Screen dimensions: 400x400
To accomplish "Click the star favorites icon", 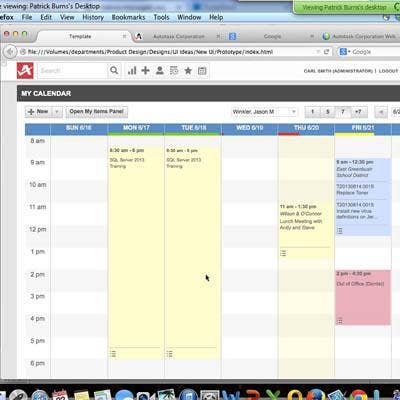I will (188, 70).
